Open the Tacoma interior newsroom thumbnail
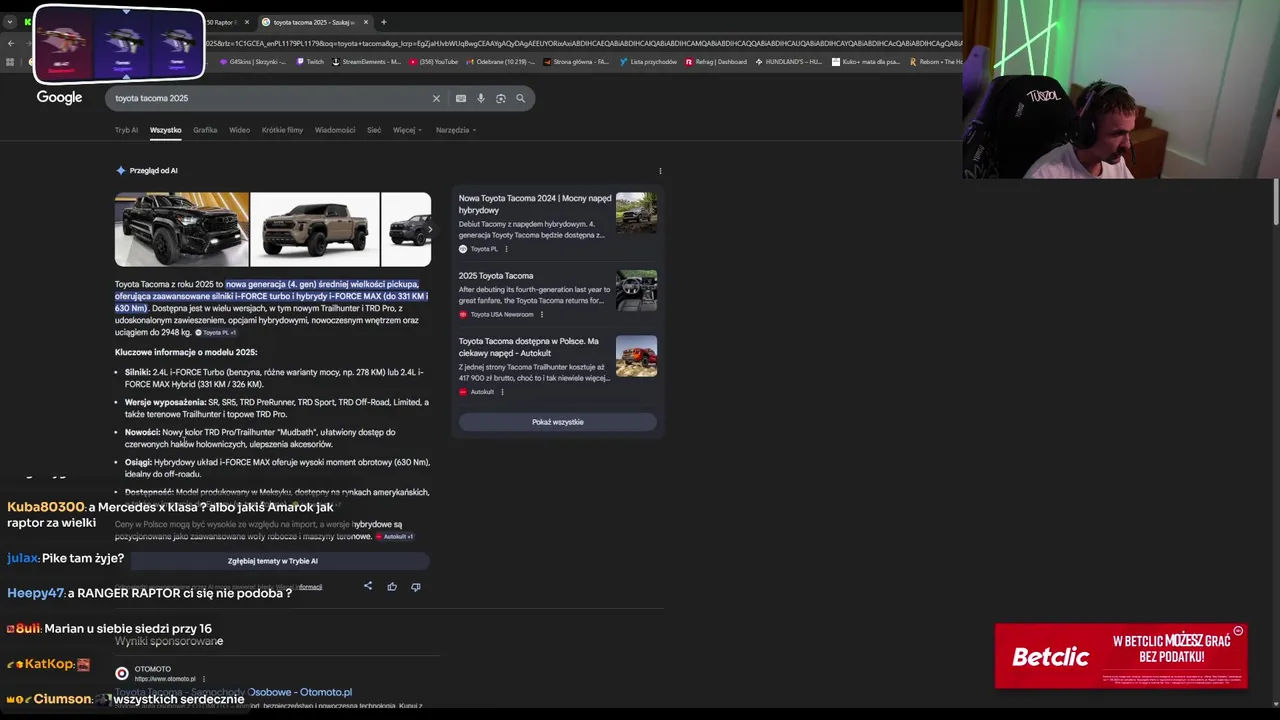The image size is (1280, 720). click(636, 291)
